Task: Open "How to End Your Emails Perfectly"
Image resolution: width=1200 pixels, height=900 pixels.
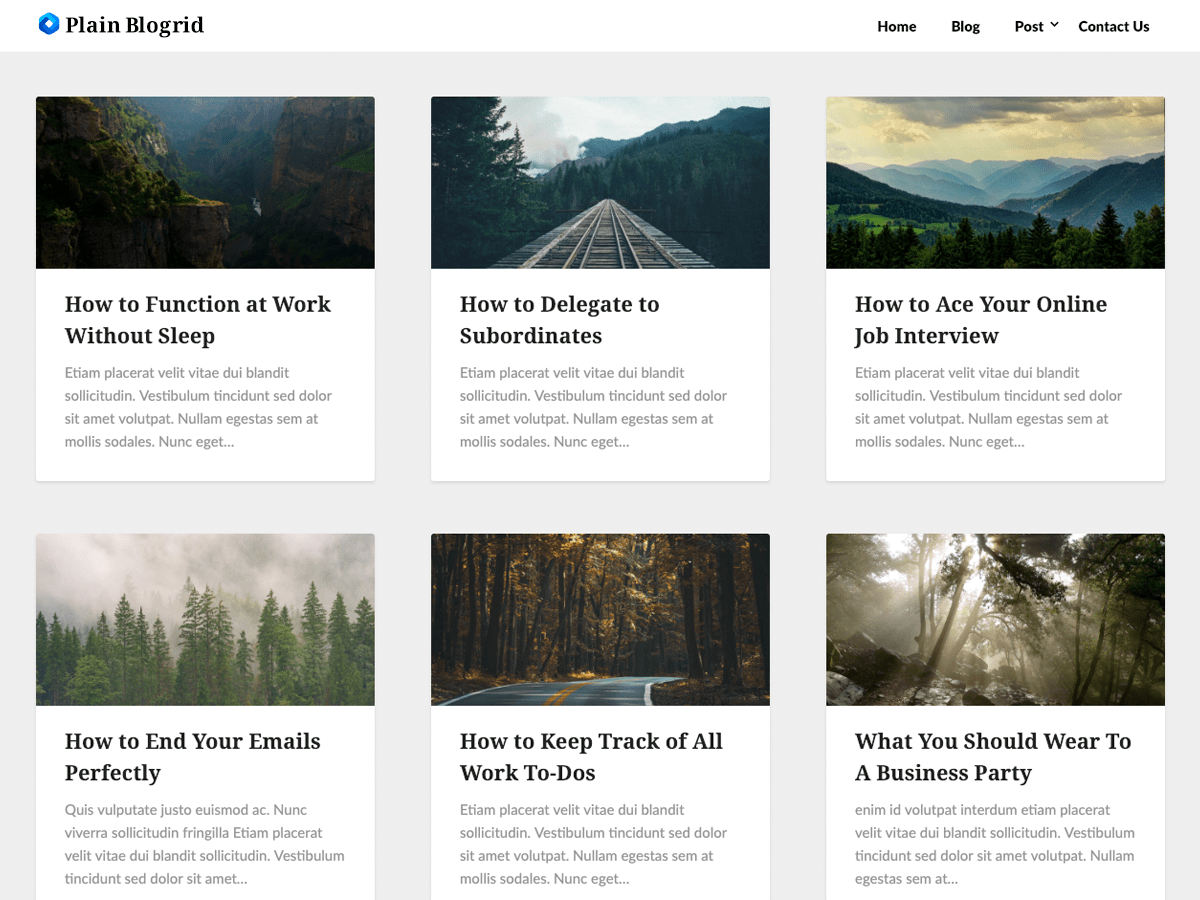Action: pyautogui.click(x=192, y=756)
